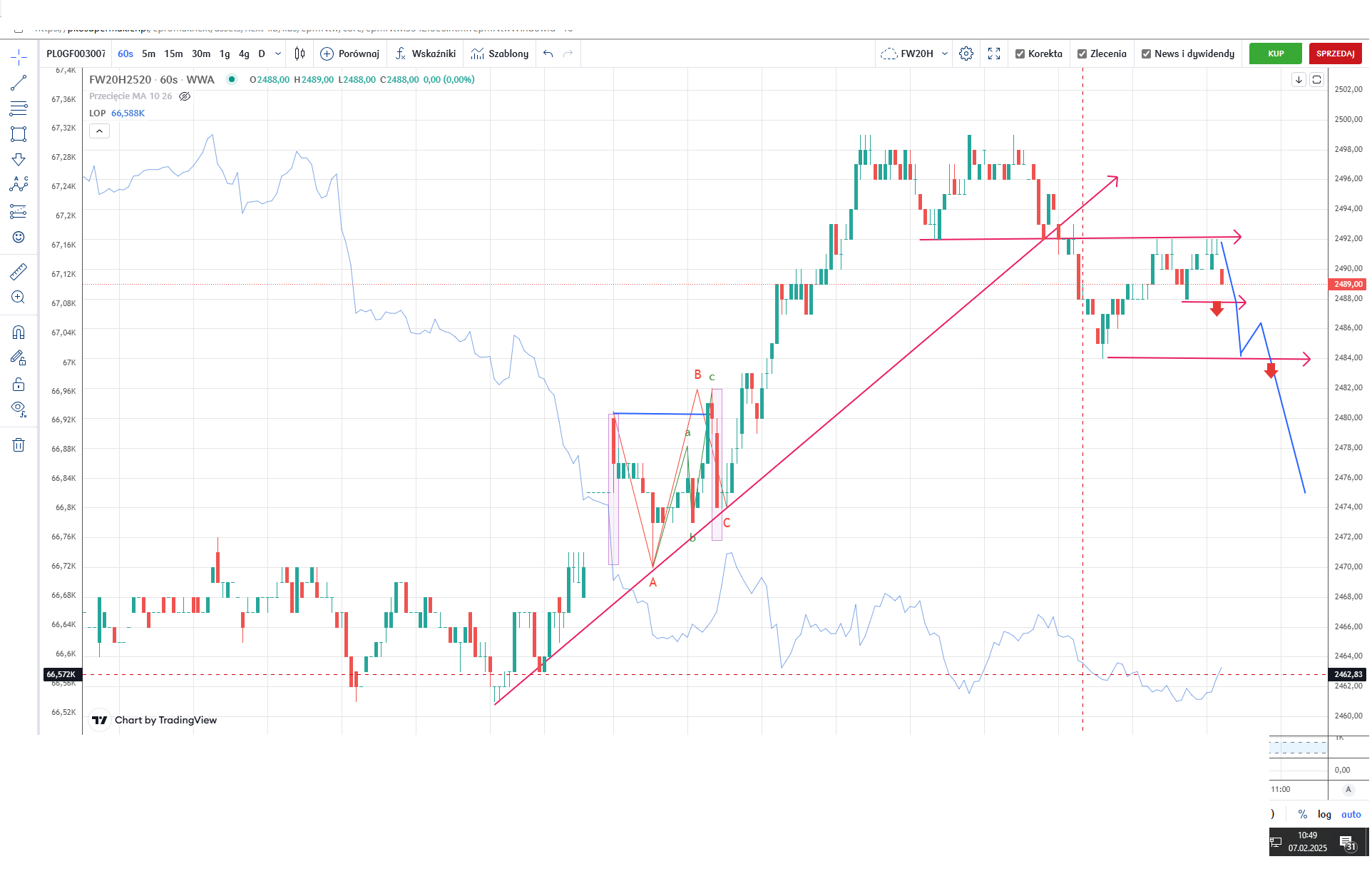
Task: Select the 15m timeframe
Action: coord(173,54)
